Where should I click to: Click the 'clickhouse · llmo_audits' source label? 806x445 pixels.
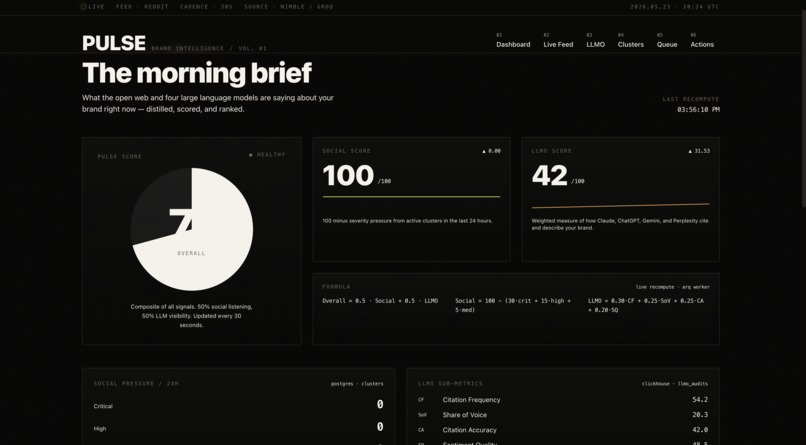click(675, 384)
